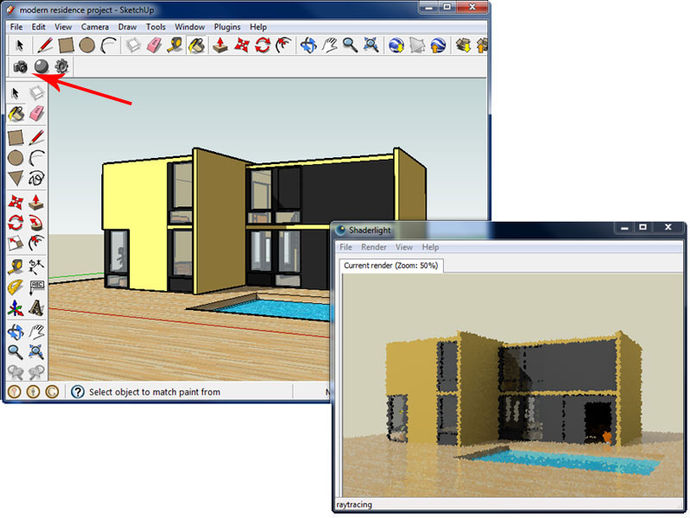
Task: Select the Paint Bucket in the horizontal toolbar
Action: pyautogui.click(x=197, y=45)
